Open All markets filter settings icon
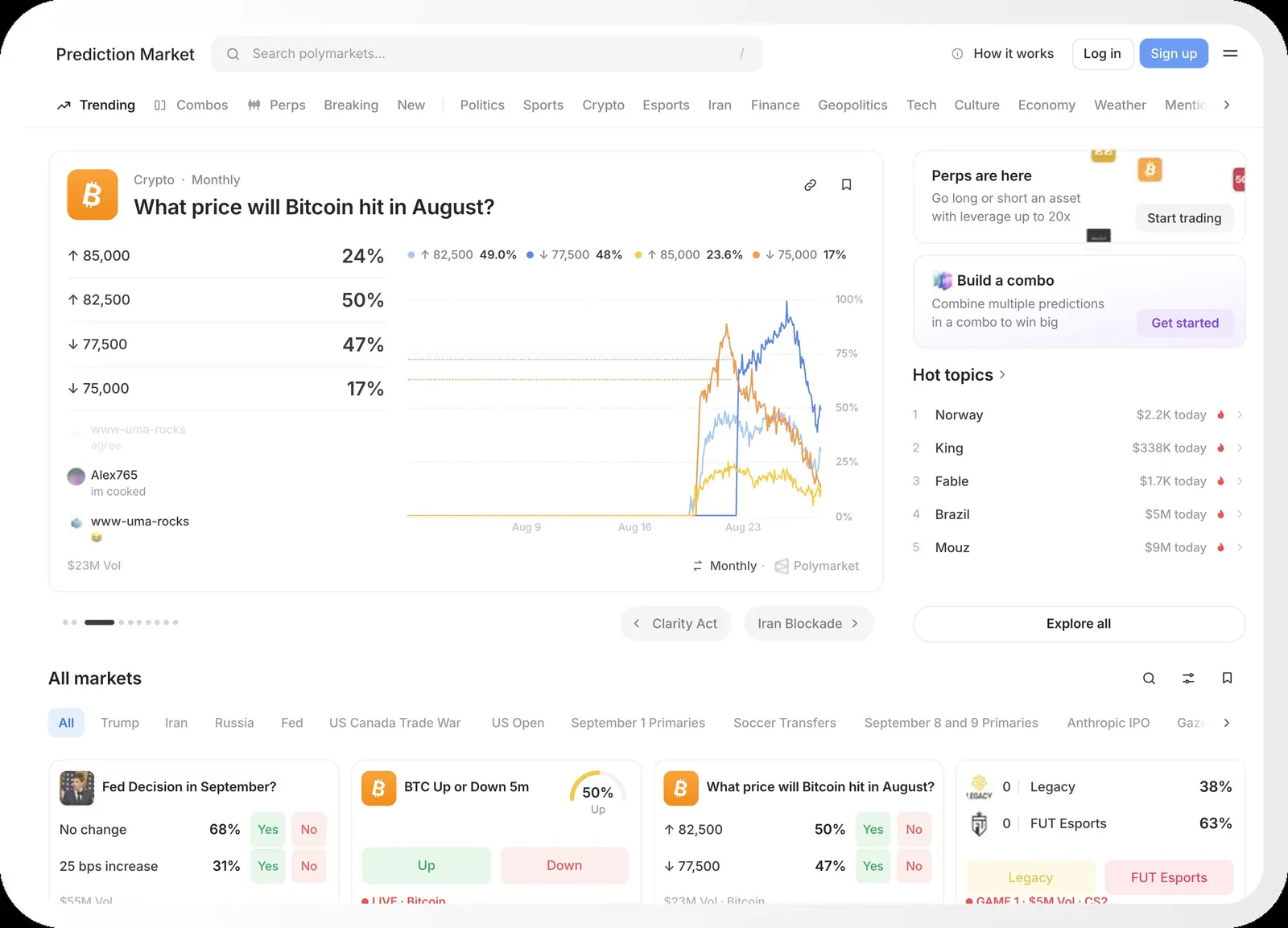Viewport: 1288px width, 928px height. click(1188, 678)
